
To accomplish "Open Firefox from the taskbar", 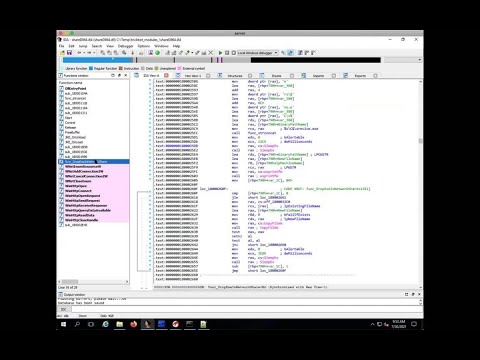I will point(133,324).
